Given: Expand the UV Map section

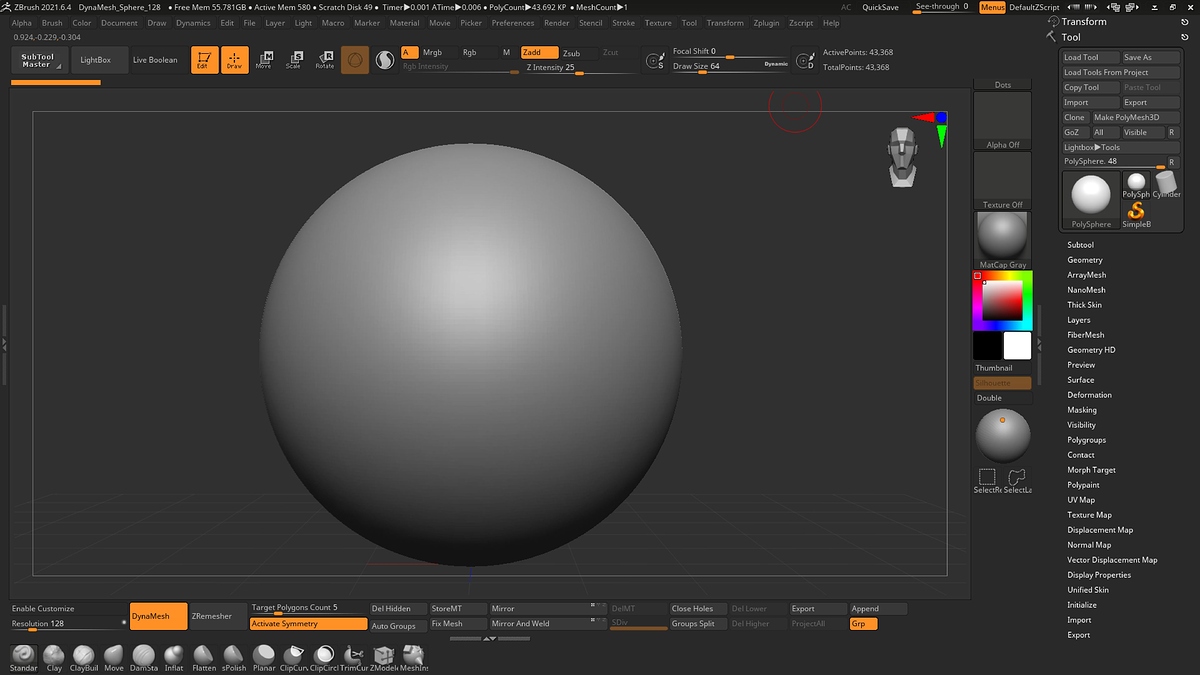Looking at the screenshot, I should (x=1081, y=500).
